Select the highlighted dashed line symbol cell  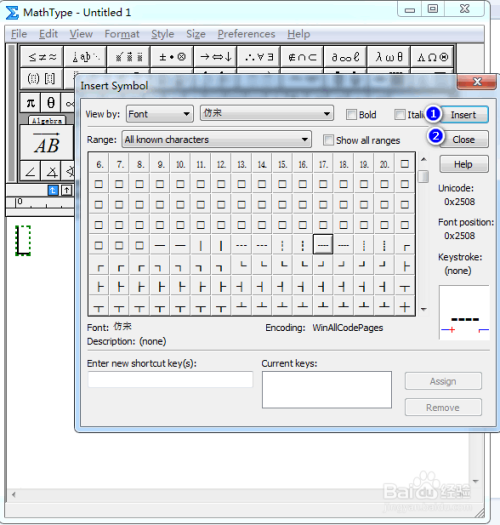coord(323,244)
